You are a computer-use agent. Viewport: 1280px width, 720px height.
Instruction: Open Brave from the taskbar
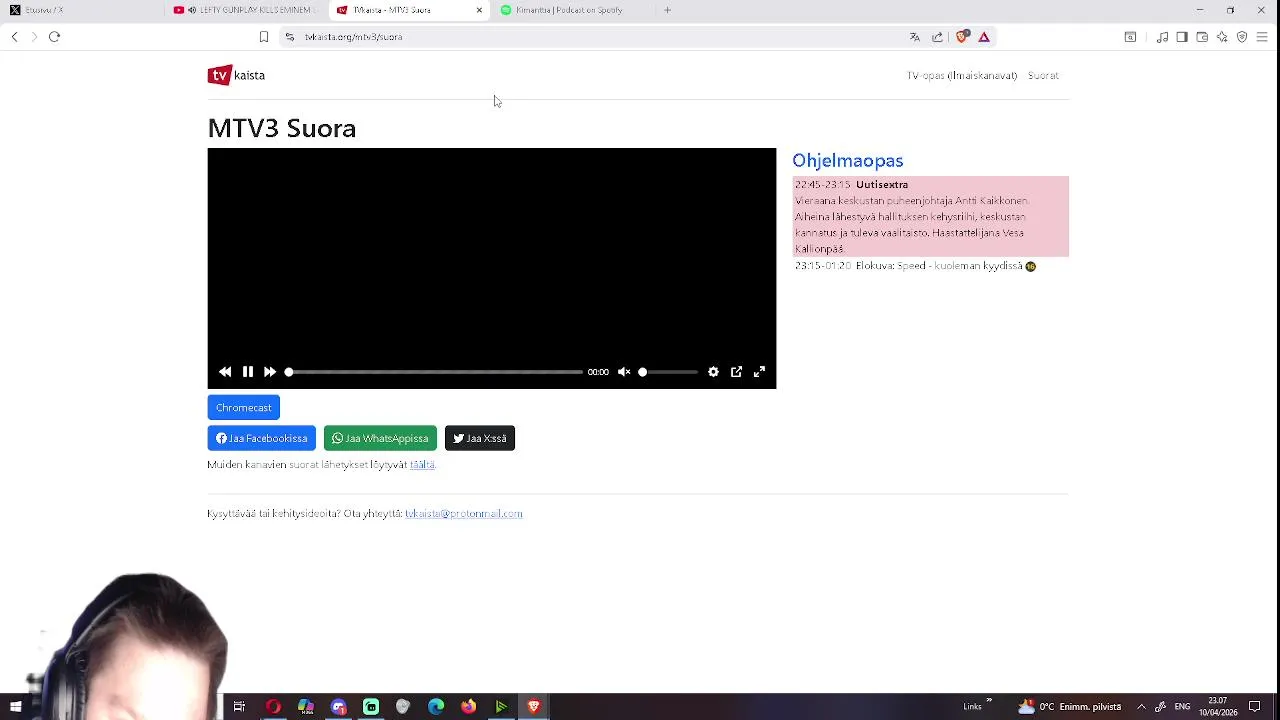pos(534,707)
